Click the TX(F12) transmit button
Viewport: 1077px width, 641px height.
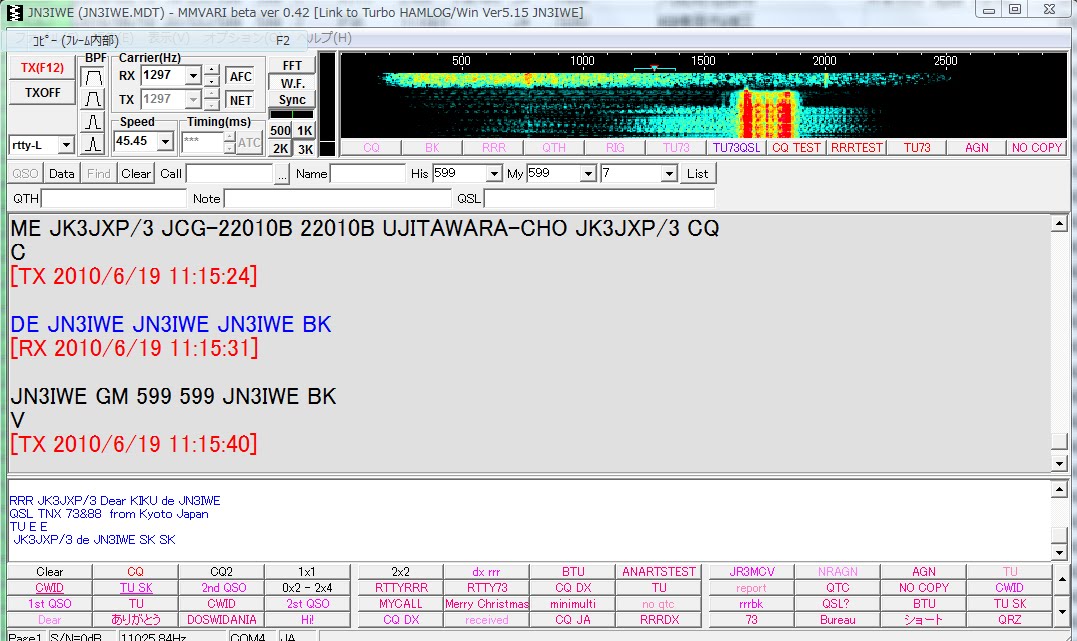tap(42, 67)
